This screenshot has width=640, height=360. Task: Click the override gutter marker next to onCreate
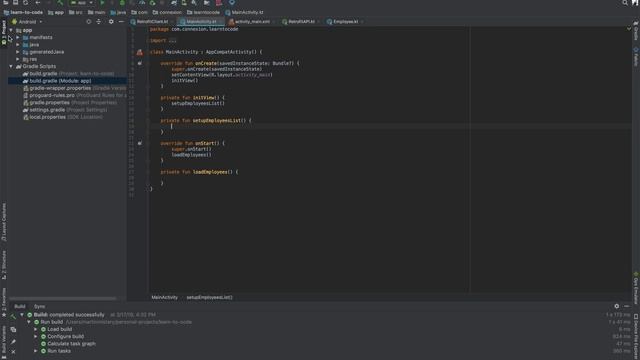[140, 63]
